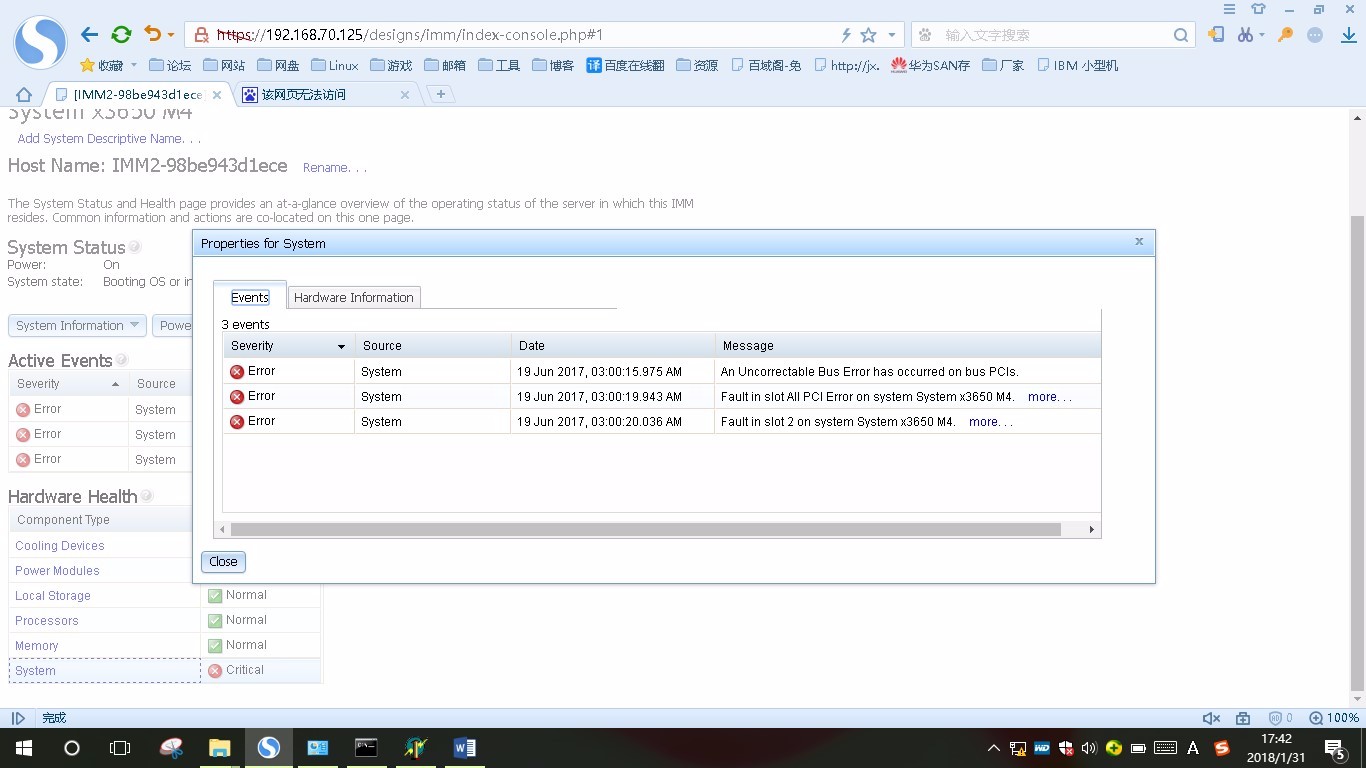The width and height of the screenshot is (1366, 768).
Task: Click Add System Descriptive Name link
Action: [109, 139]
